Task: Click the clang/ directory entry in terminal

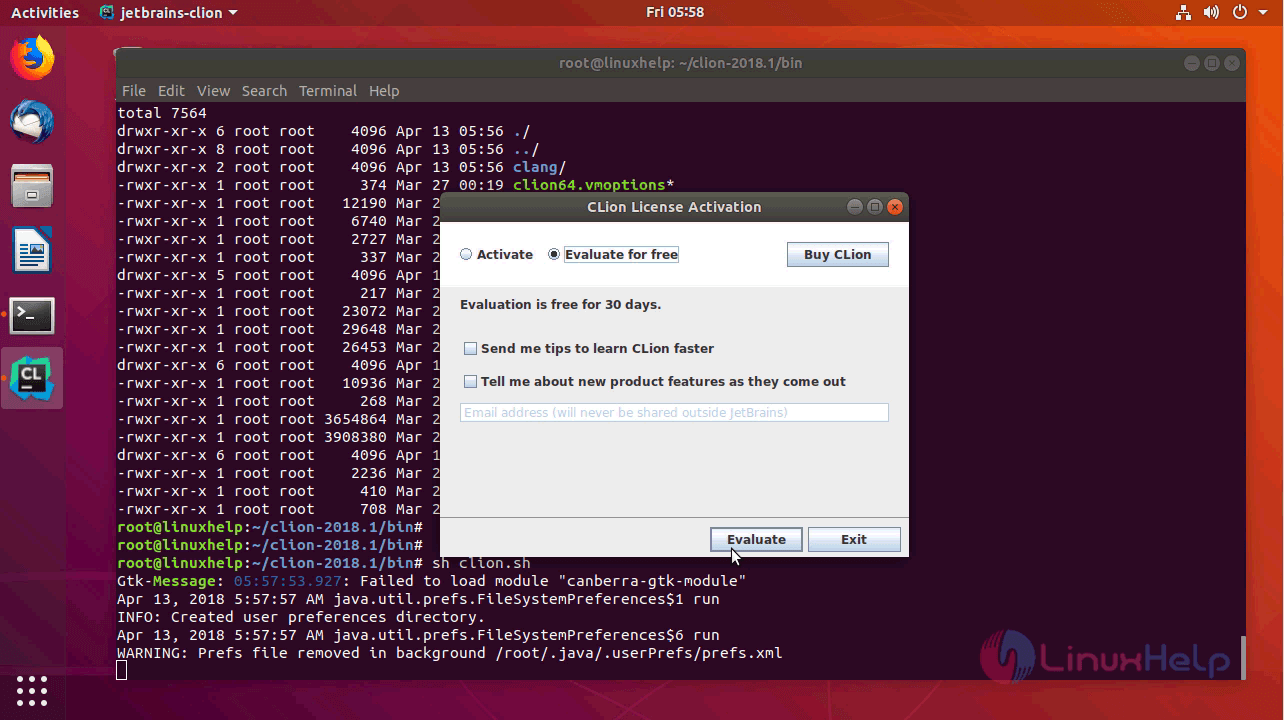Action: point(539,167)
